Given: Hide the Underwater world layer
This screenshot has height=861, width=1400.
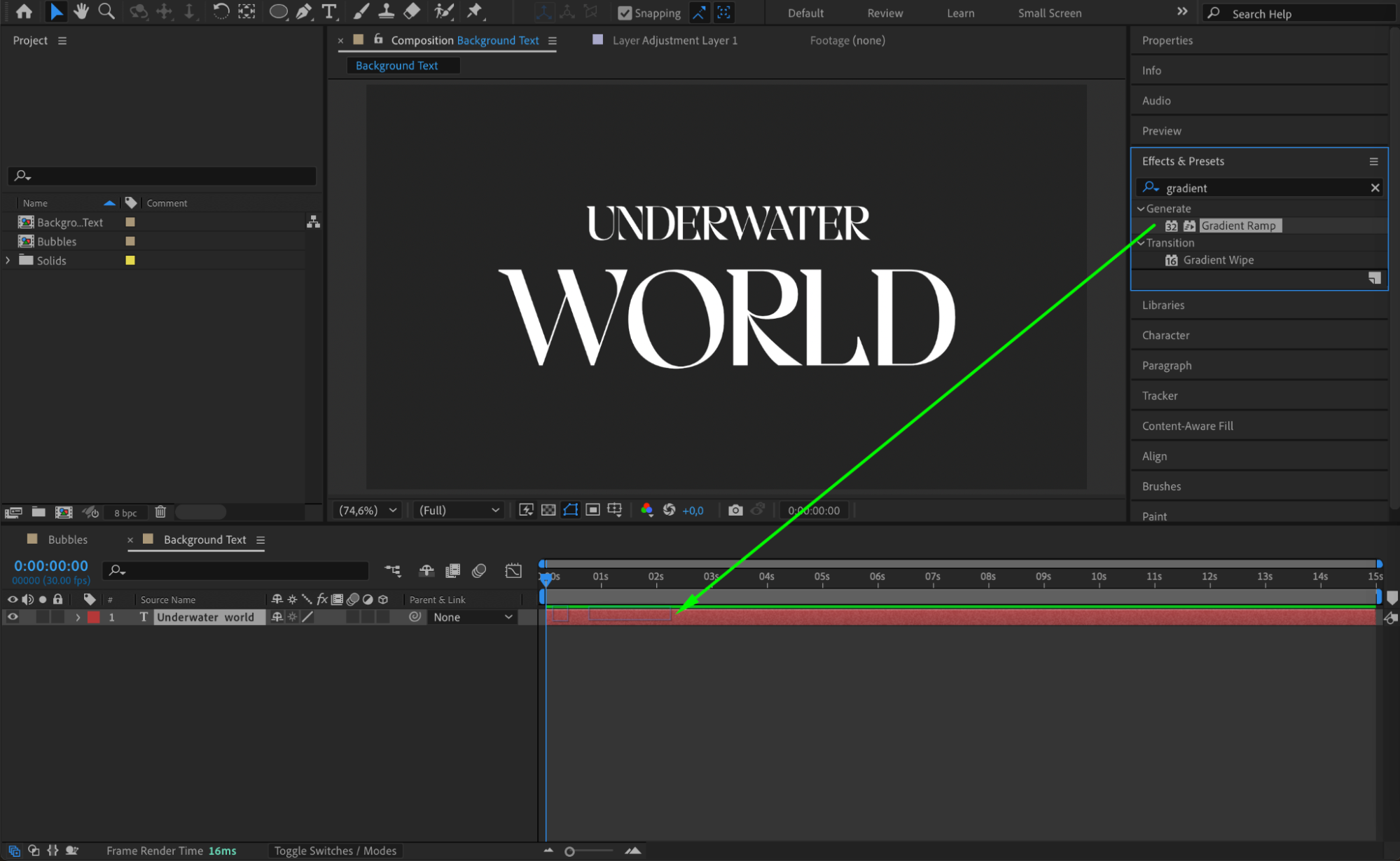Looking at the screenshot, I should [x=13, y=617].
